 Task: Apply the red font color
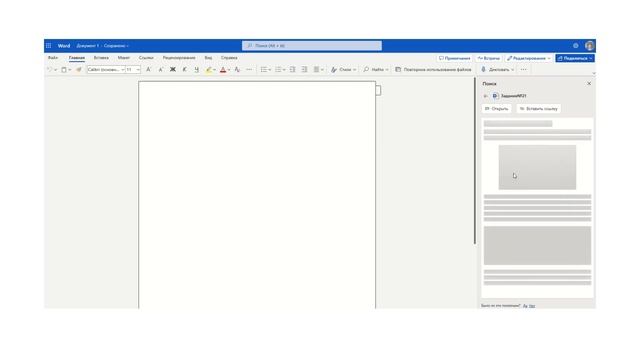point(223,70)
